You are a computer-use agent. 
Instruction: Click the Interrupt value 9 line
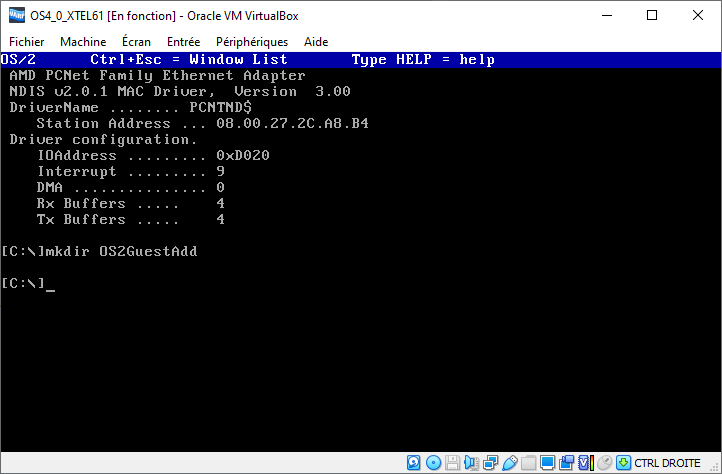tap(131, 171)
